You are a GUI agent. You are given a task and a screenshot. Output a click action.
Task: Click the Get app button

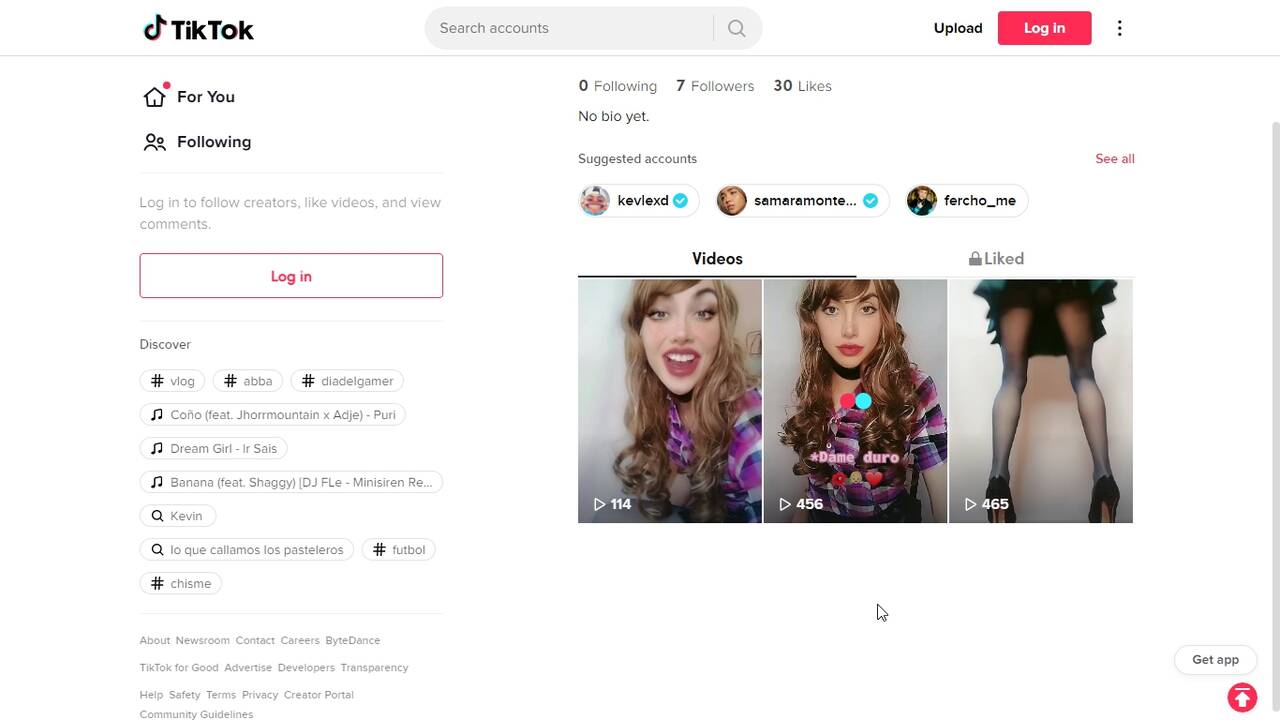click(x=1215, y=660)
